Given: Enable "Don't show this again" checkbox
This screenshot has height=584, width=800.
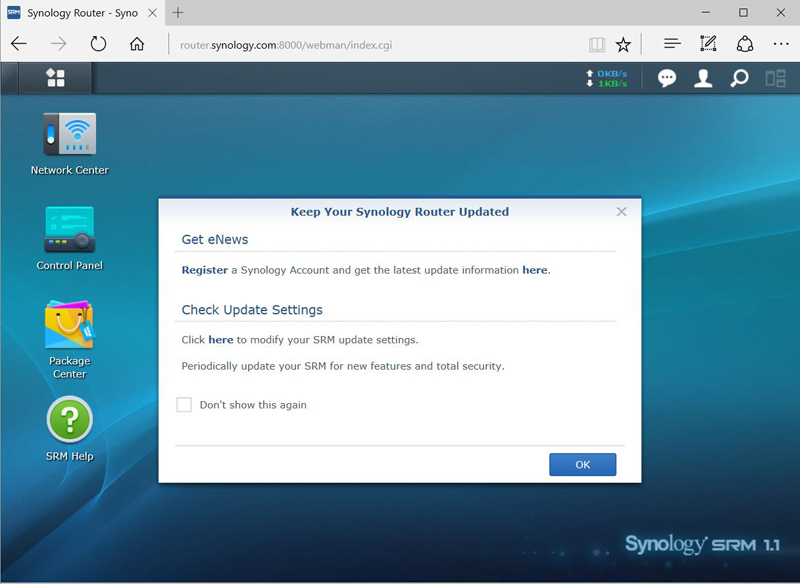Looking at the screenshot, I should (x=184, y=405).
